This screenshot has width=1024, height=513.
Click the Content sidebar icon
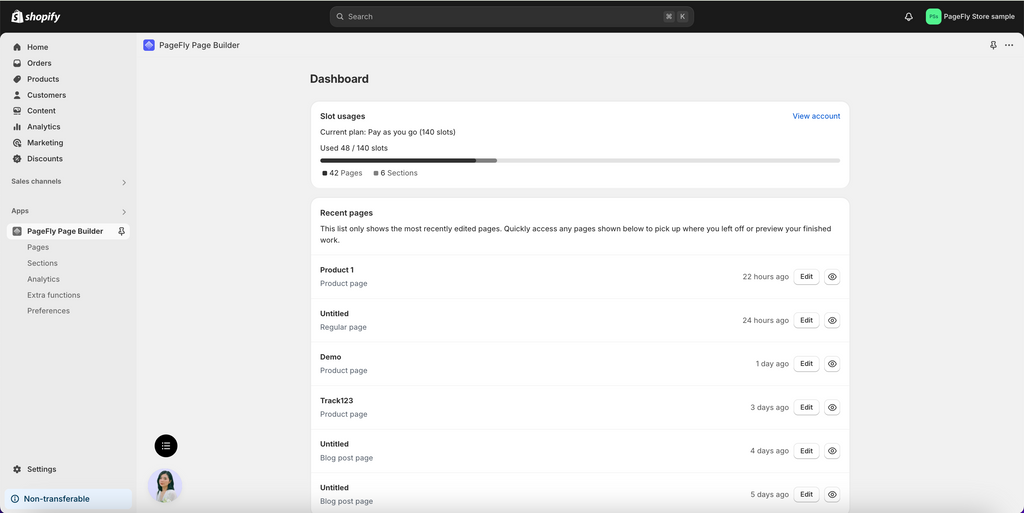click(x=17, y=111)
